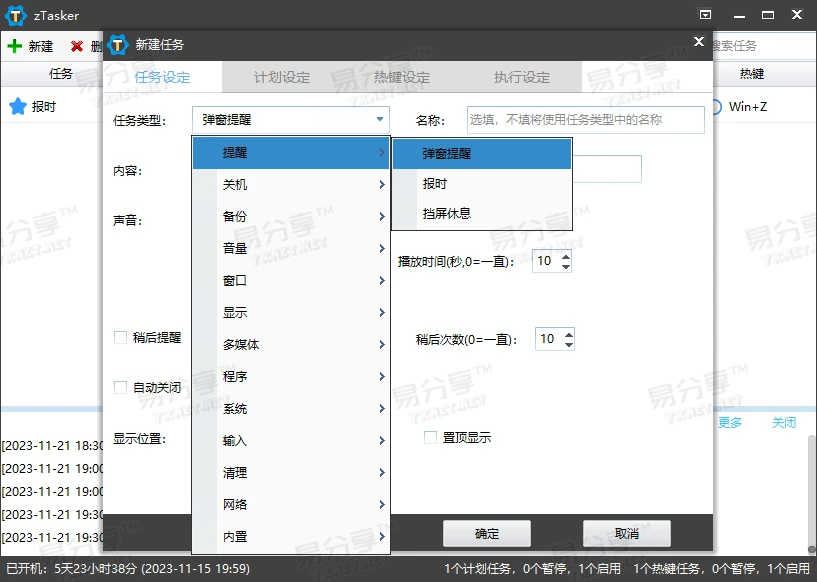
Task: Click the 稍后次数 number field
Action: (549, 339)
